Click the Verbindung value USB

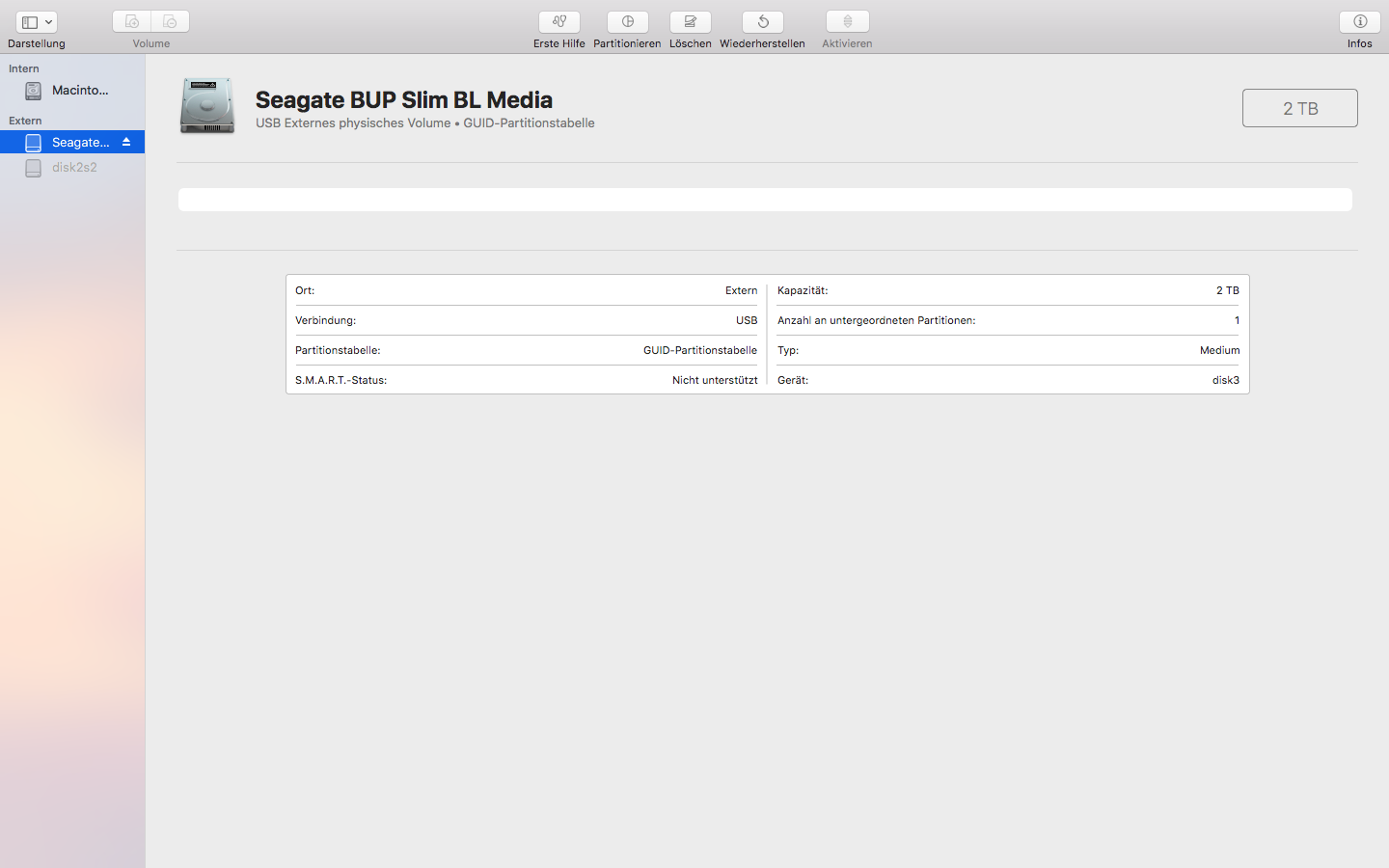pos(747,320)
